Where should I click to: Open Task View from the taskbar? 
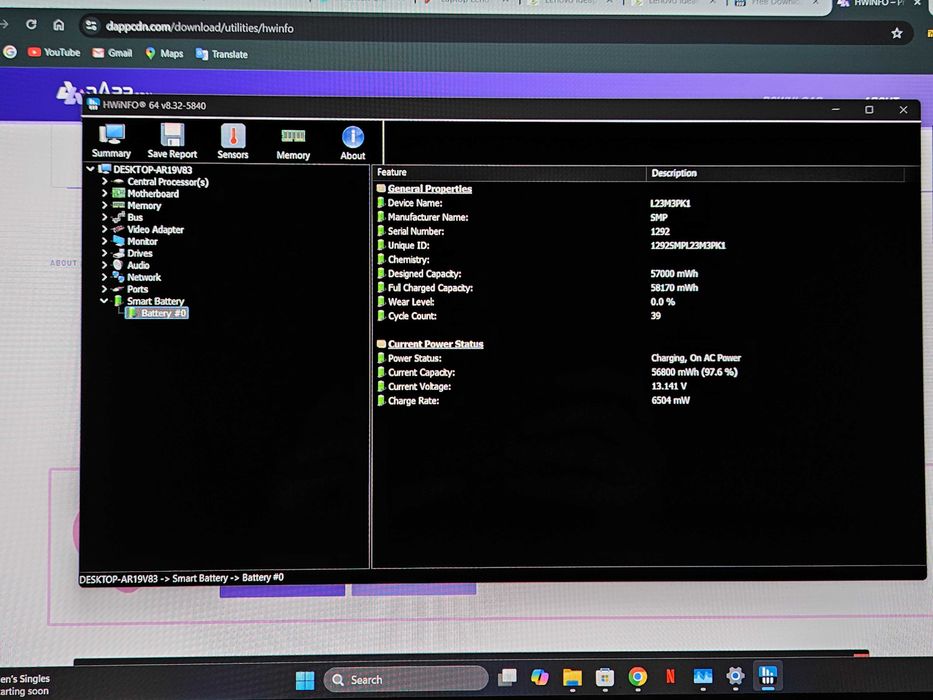(x=507, y=677)
